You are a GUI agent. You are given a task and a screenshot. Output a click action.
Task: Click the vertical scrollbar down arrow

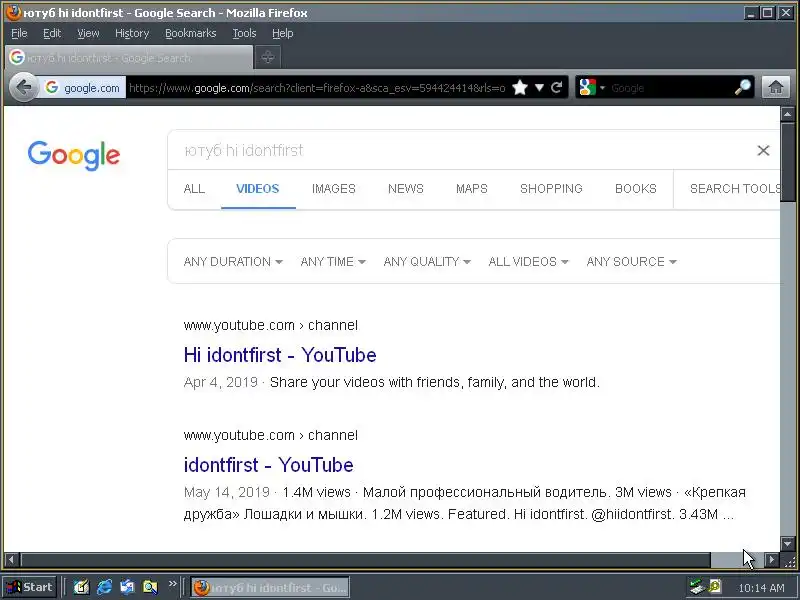coord(787,544)
